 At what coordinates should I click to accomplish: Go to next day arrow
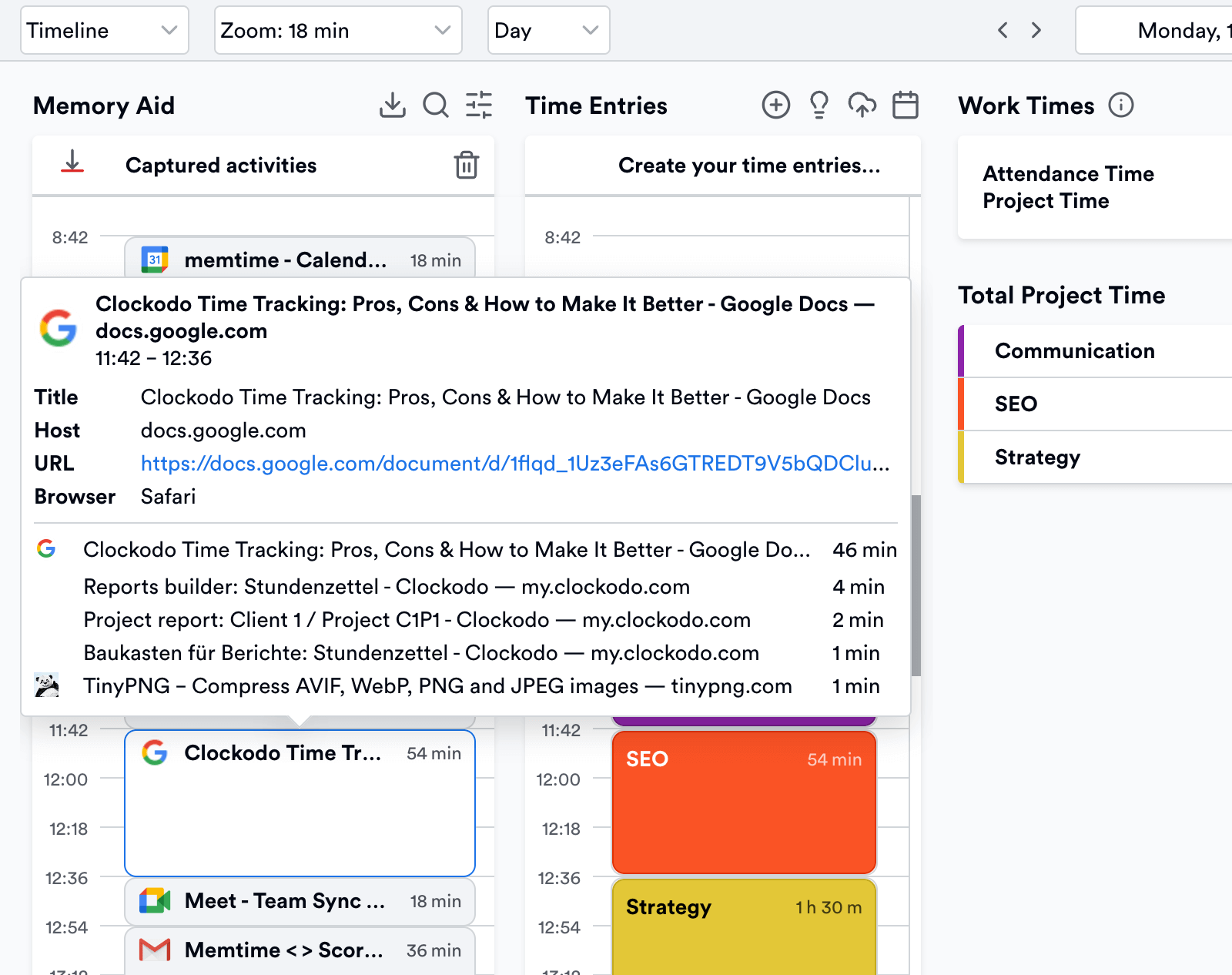(1036, 30)
